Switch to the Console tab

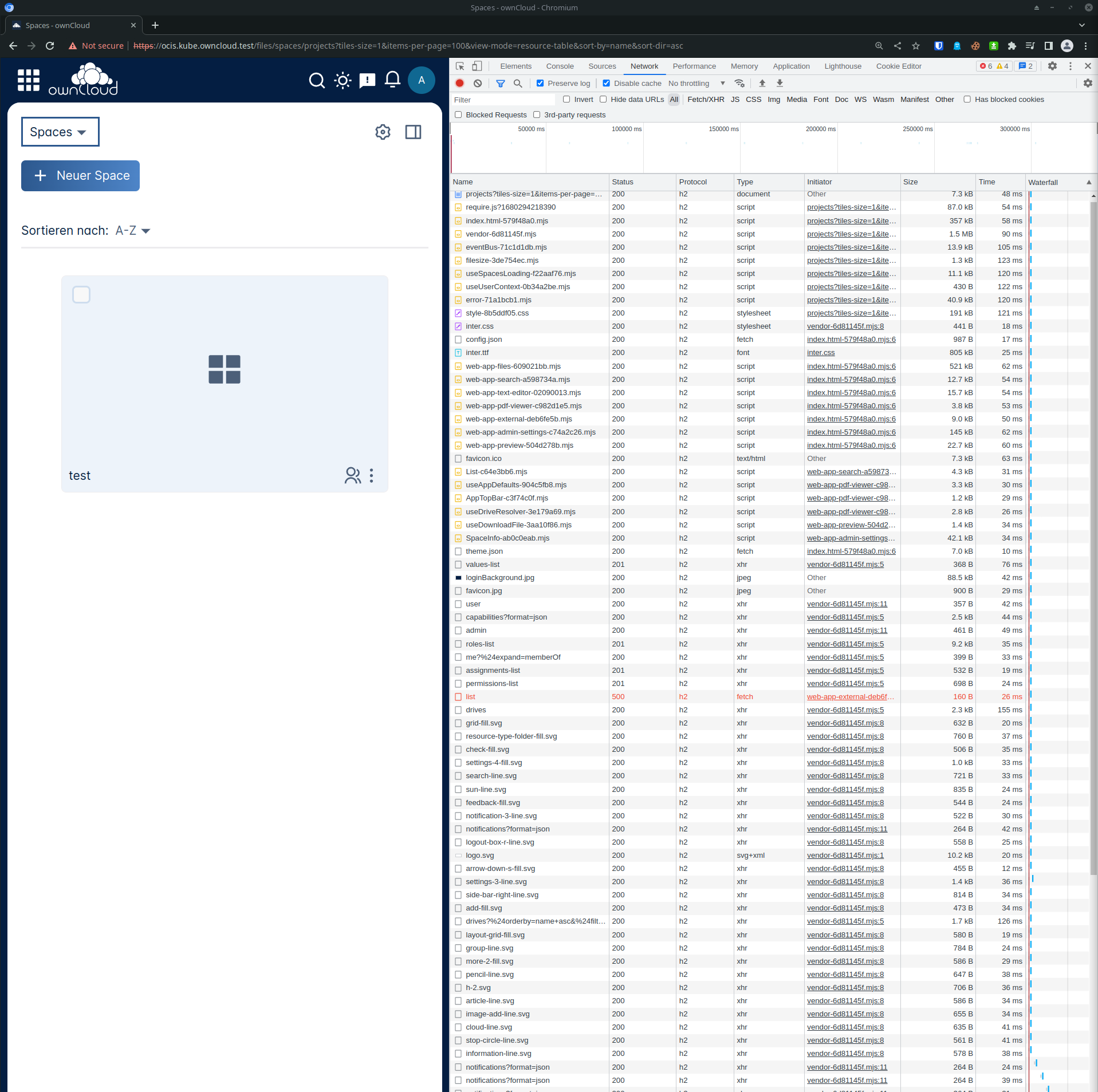click(x=559, y=66)
